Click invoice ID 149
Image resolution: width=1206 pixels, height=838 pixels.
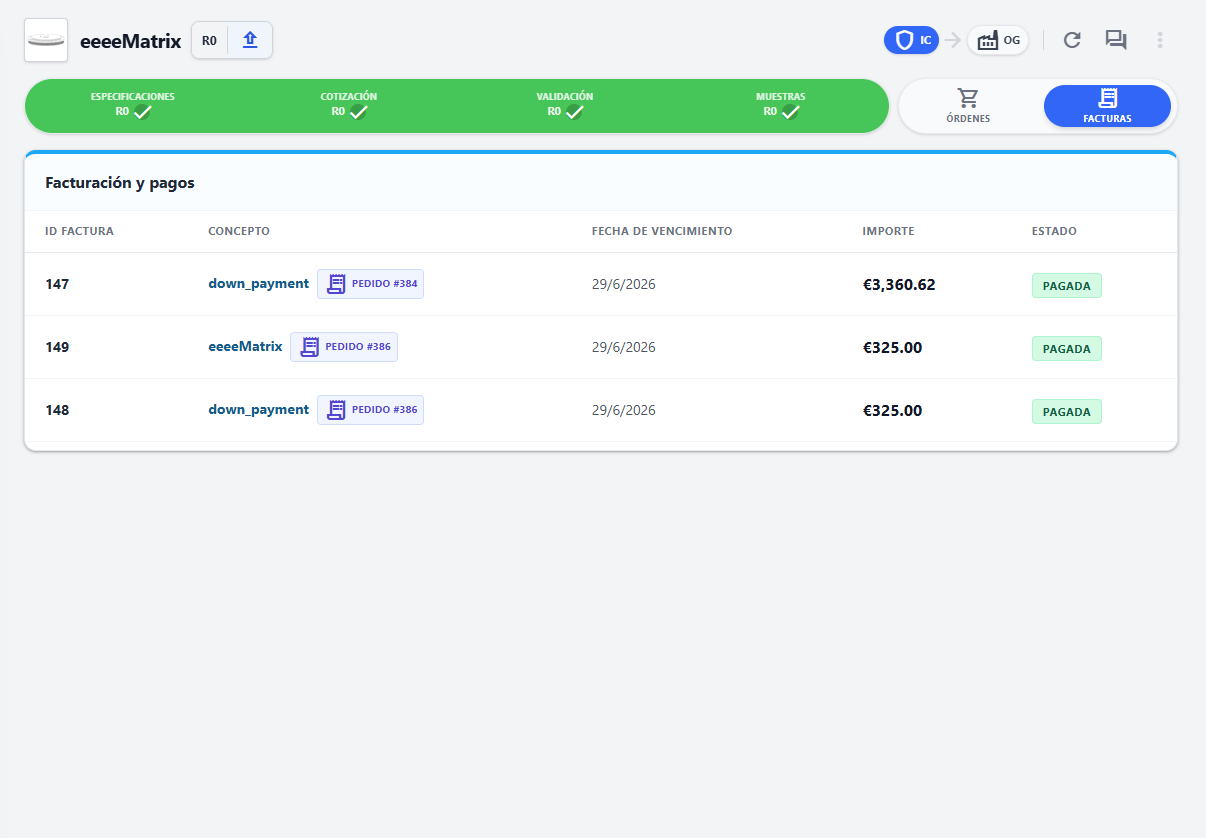pyautogui.click(x=57, y=347)
